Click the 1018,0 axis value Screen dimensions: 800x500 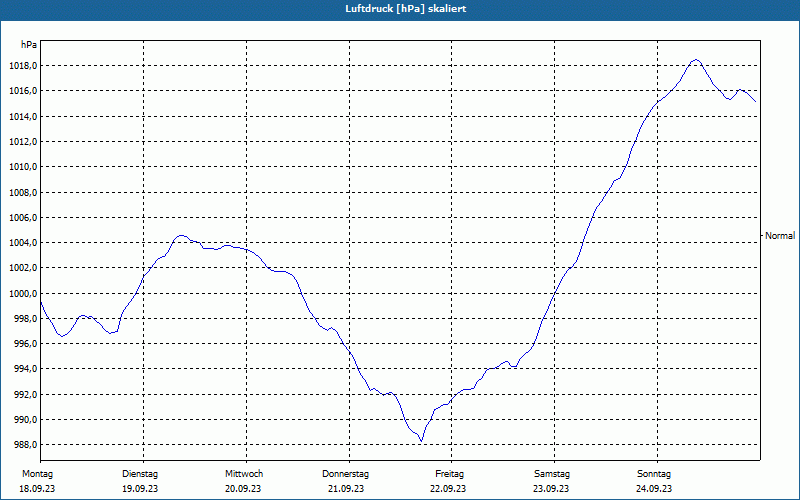pos(23,66)
